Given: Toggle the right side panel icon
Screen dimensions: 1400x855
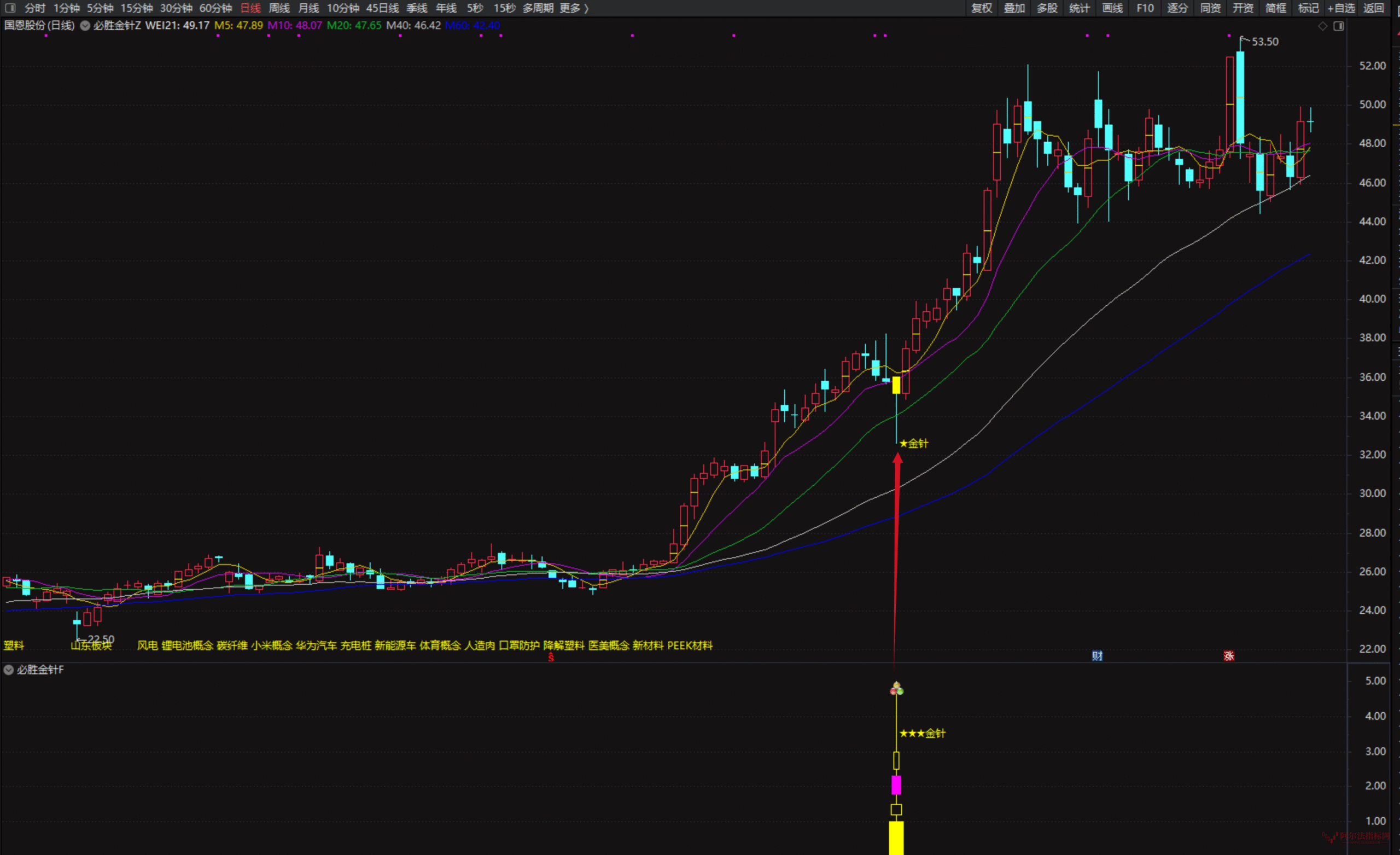Looking at the screenshot, I should point(1339,26).
